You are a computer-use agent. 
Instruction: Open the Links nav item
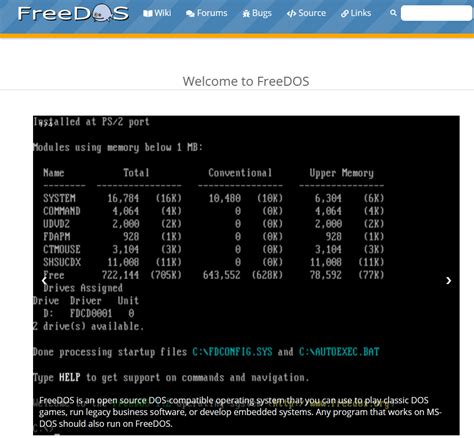(x=356, y=13)
